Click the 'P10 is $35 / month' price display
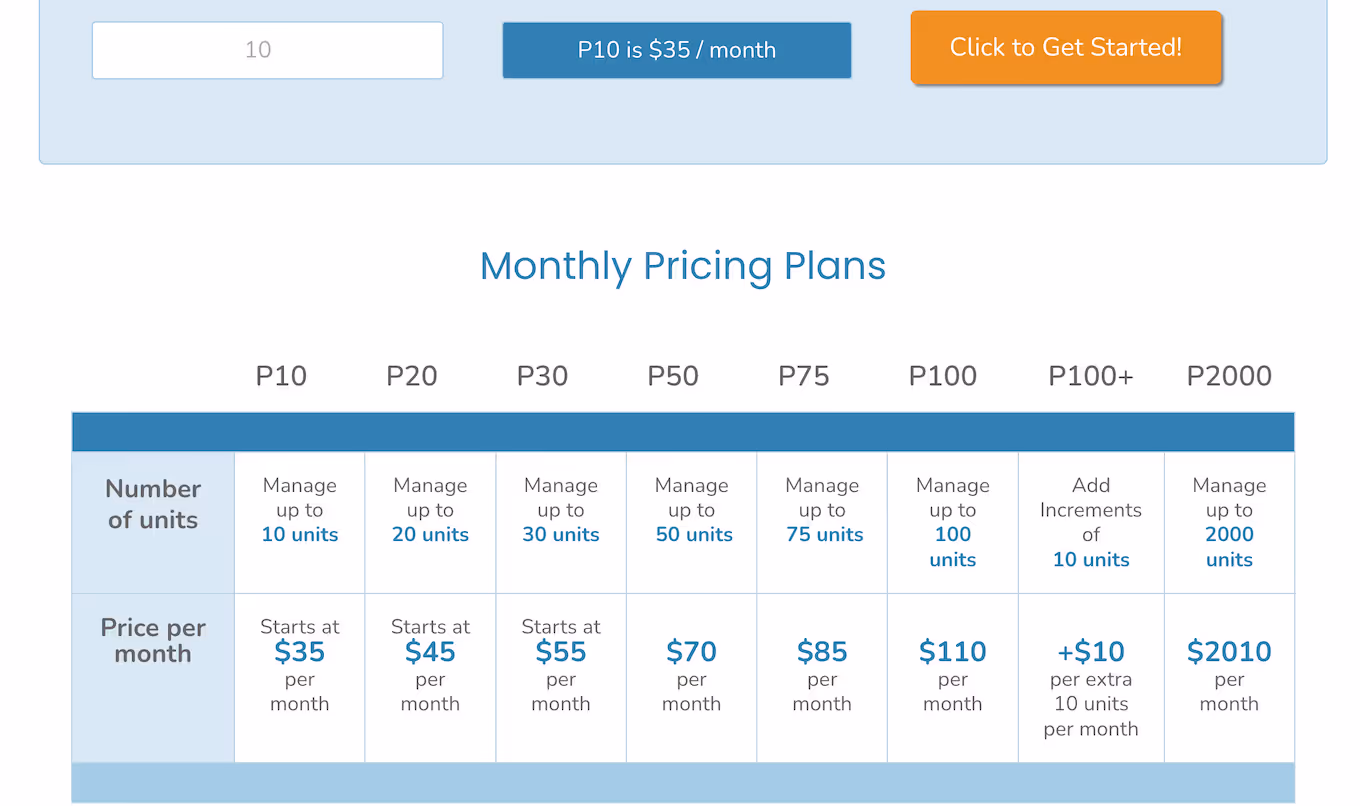Screen dimensions: 1360x806 676,49
